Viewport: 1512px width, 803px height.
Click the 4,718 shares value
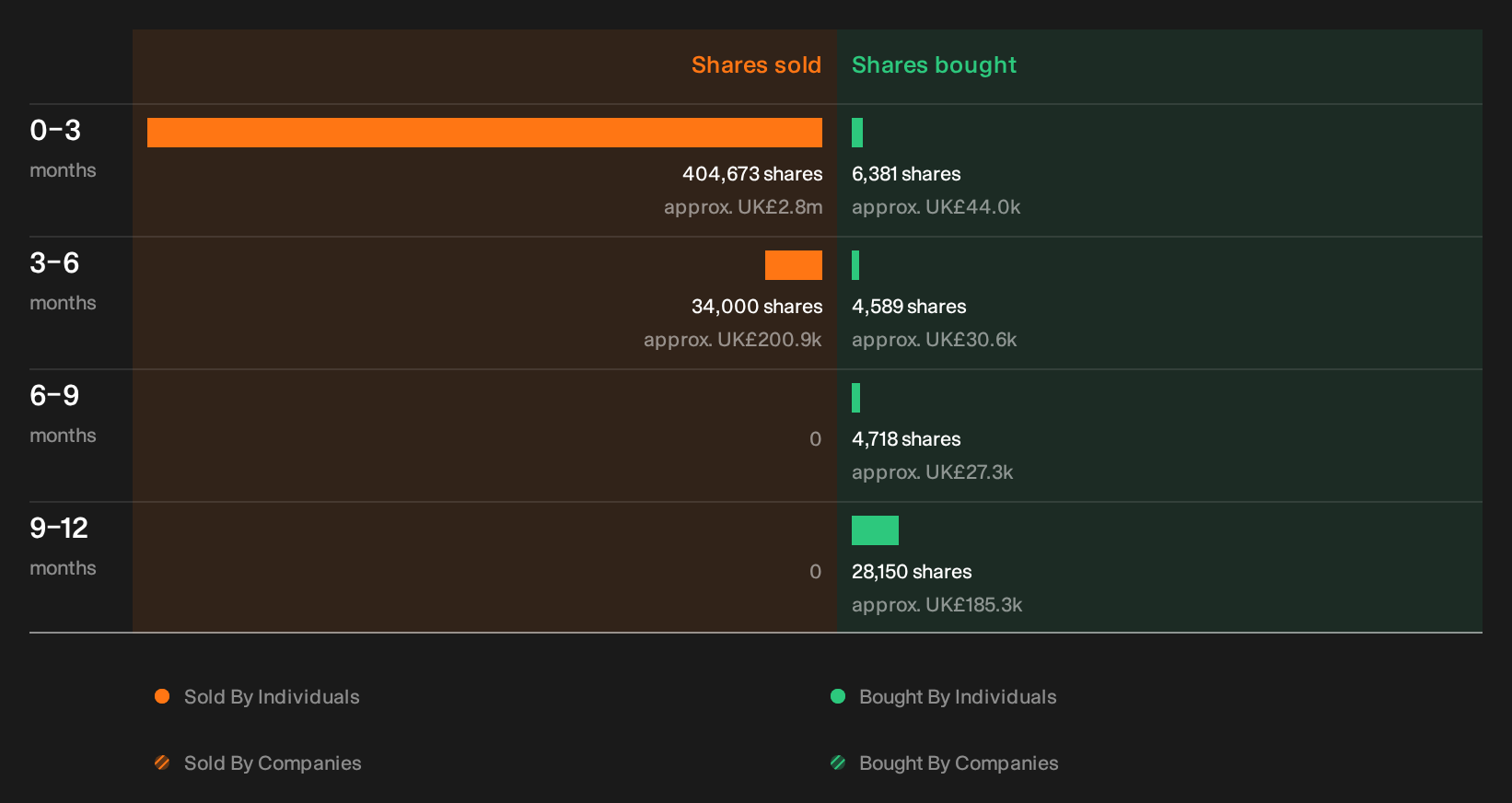coord(906,439)
